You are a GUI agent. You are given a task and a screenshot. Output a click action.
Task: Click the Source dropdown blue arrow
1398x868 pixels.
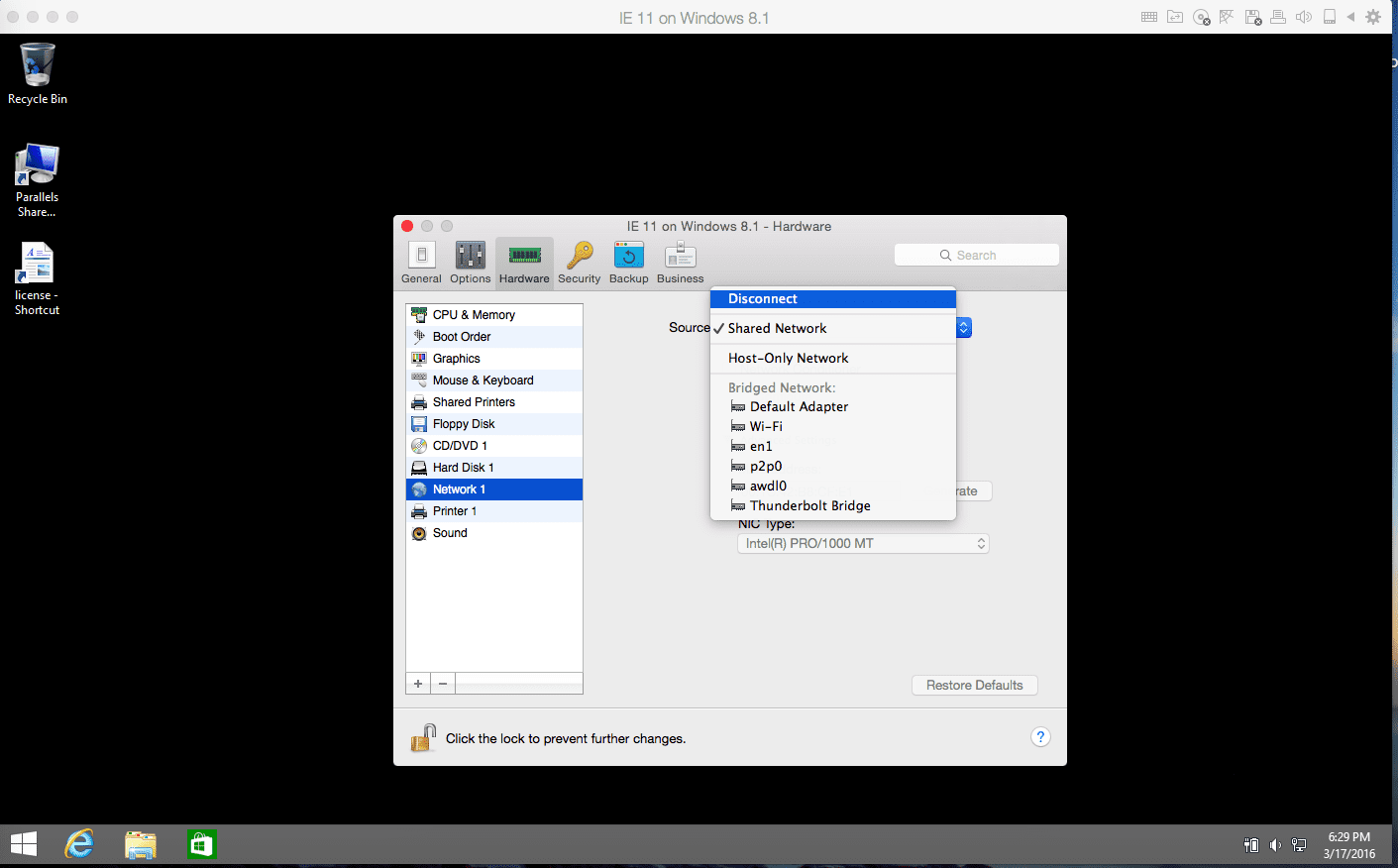964,328
